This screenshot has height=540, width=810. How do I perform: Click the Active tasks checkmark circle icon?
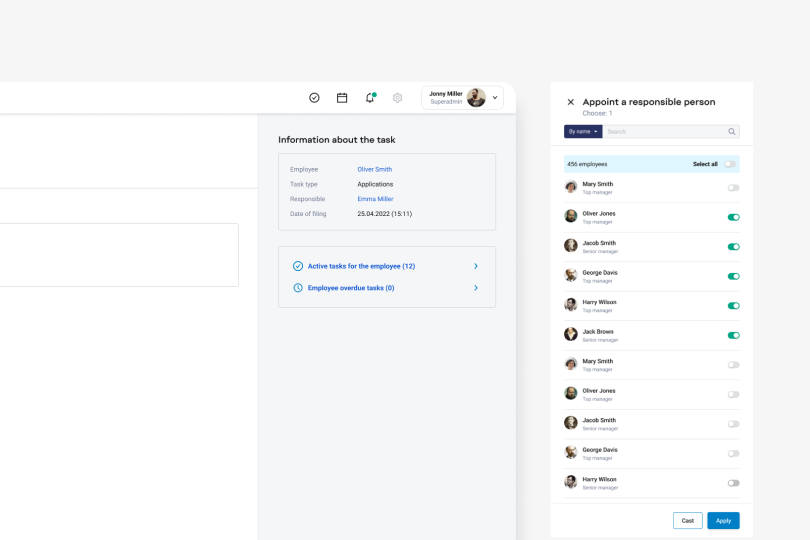point(298,266)
